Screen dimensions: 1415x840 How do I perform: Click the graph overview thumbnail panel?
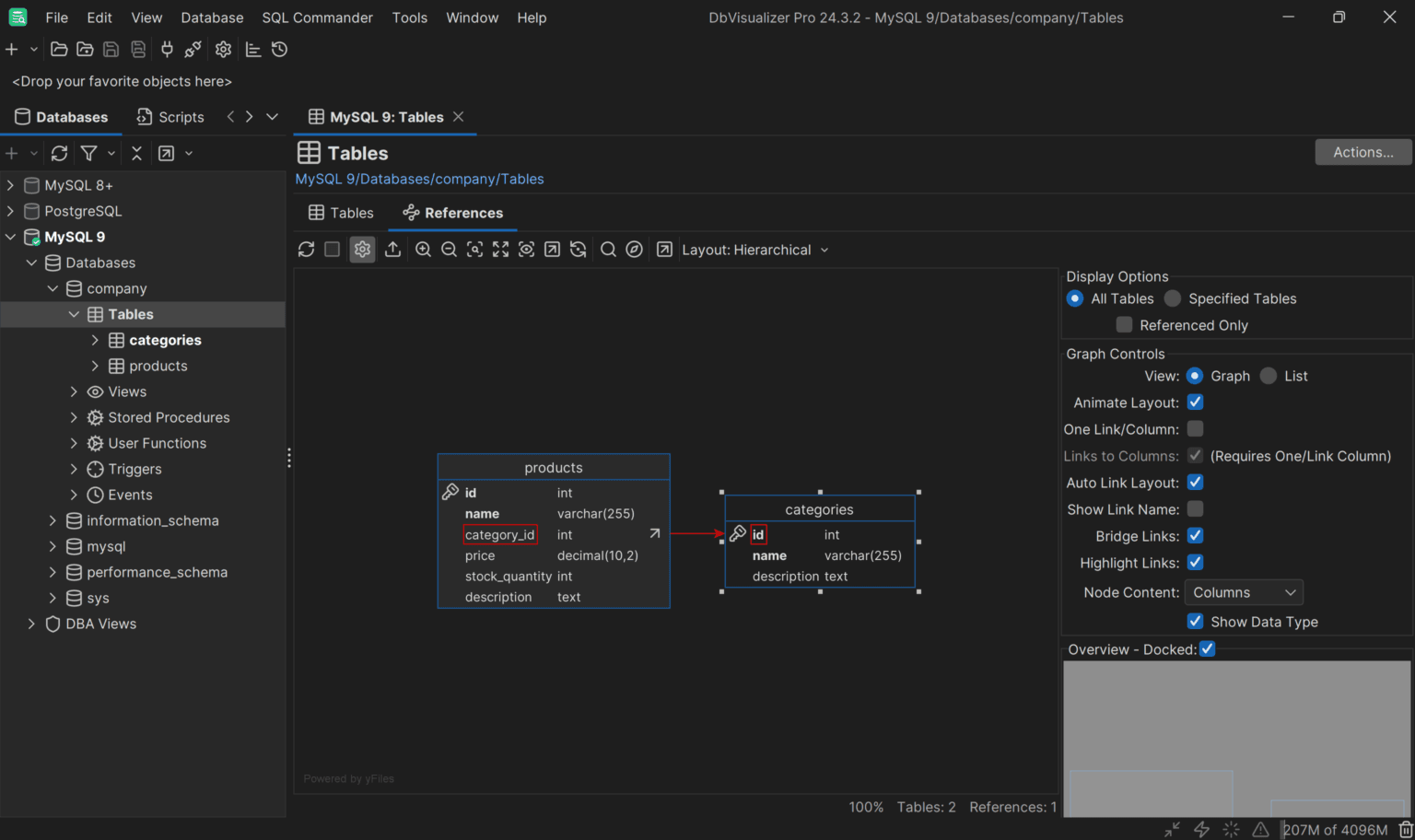coord(1237,739)
